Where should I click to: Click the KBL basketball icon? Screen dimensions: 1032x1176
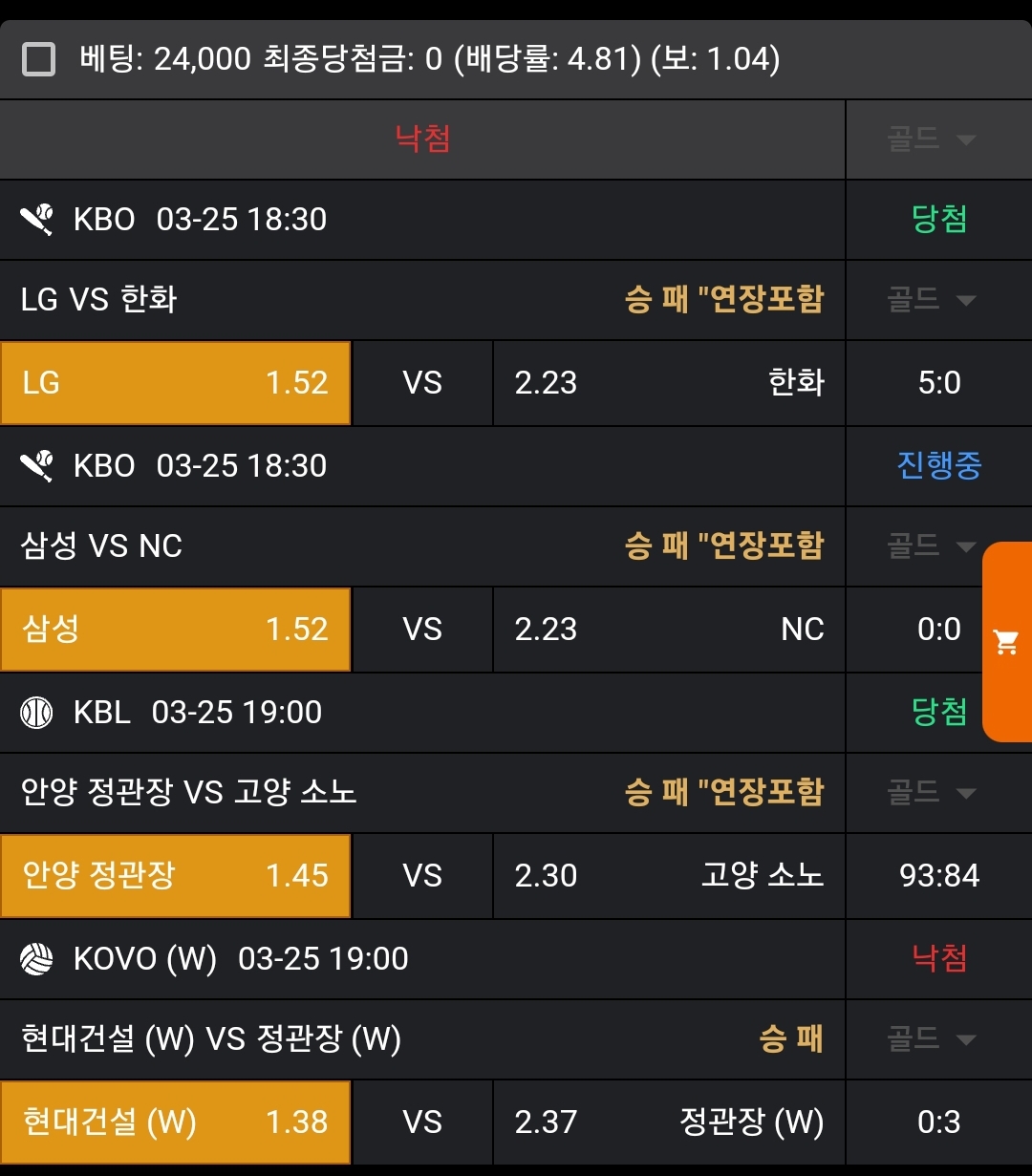pyautogui.click(x=37, y=713)
